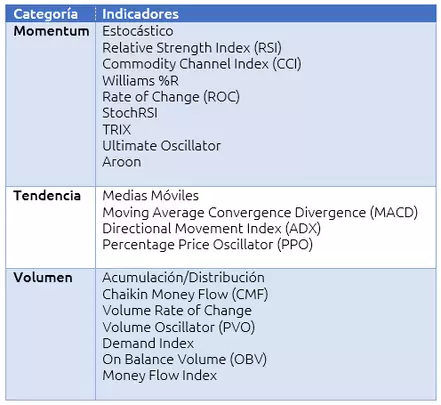
Task: Click Moving Average Convergence Divergence (MACD)
Action: click(260, 213)
